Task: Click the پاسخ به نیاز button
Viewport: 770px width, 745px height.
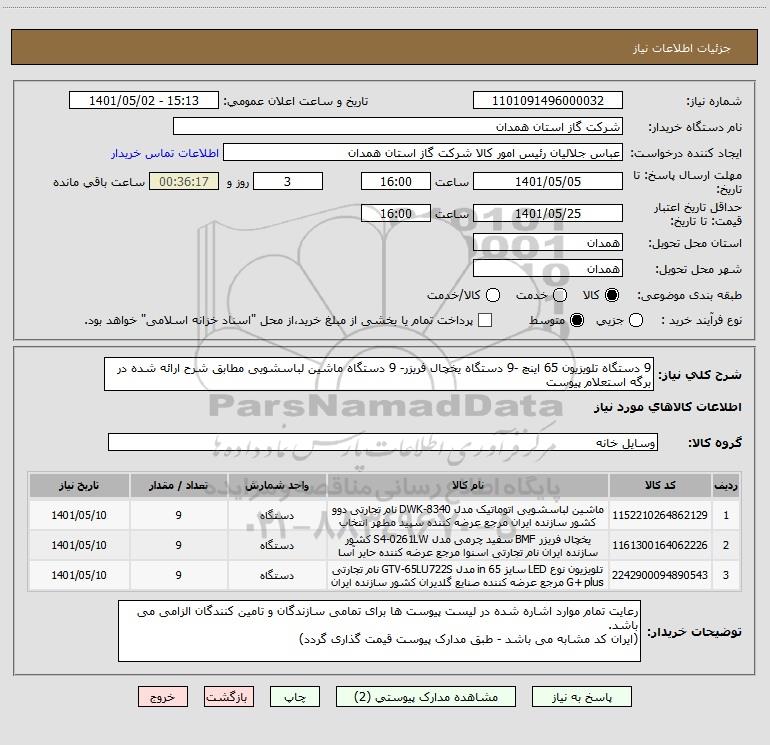Action: point(581,697)
